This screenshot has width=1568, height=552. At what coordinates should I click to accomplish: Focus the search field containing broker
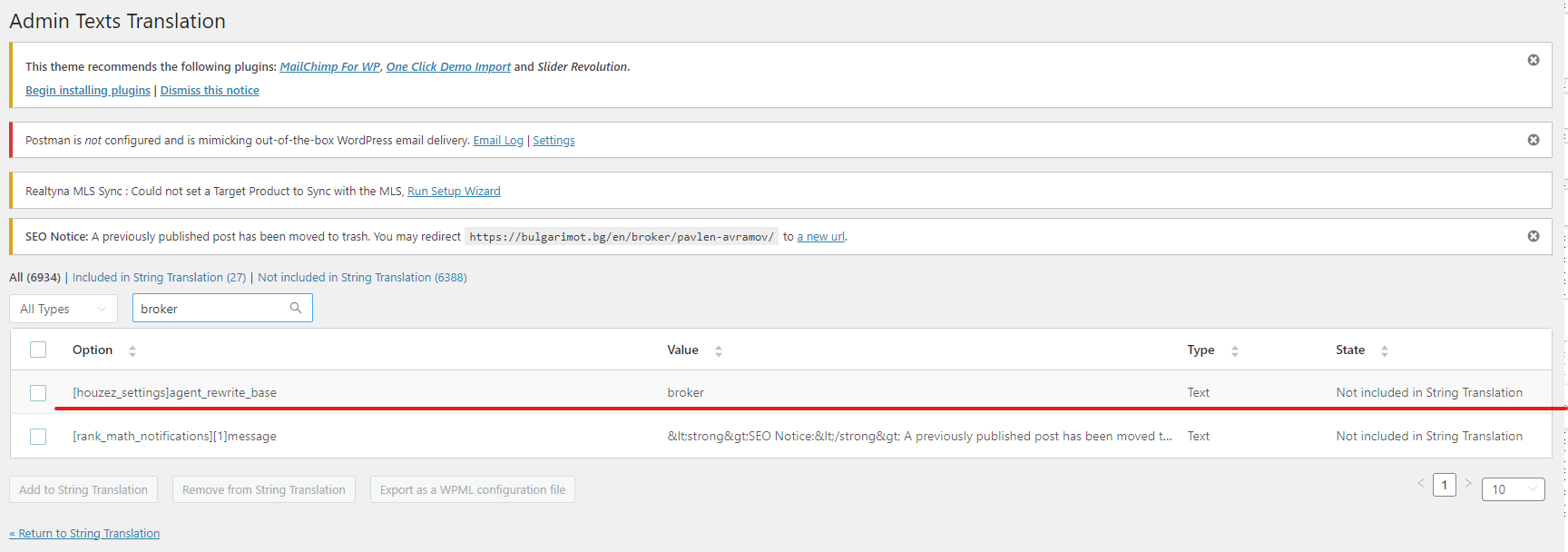[211, 309]
